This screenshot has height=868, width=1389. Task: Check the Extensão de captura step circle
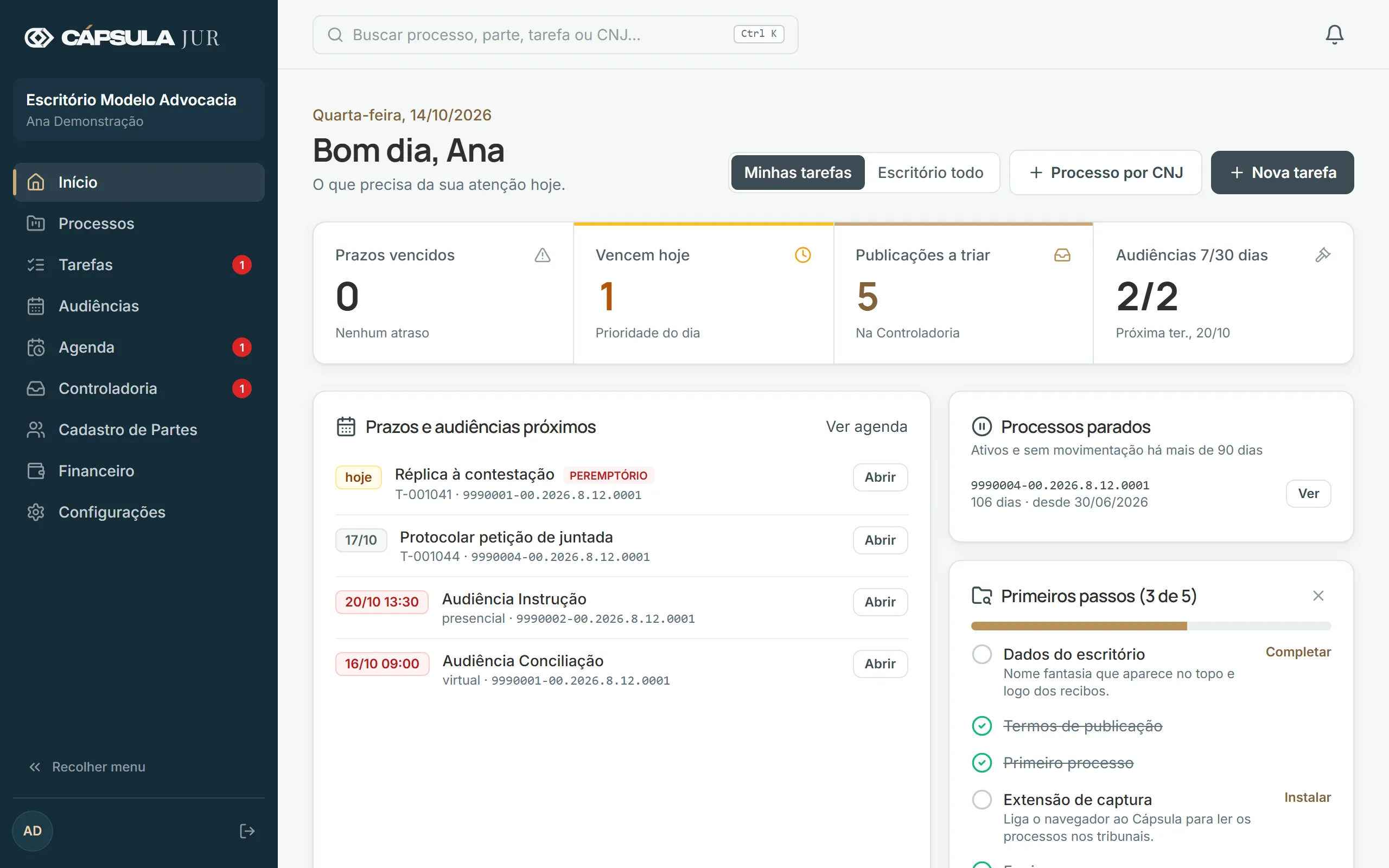(x=982, y=799)
